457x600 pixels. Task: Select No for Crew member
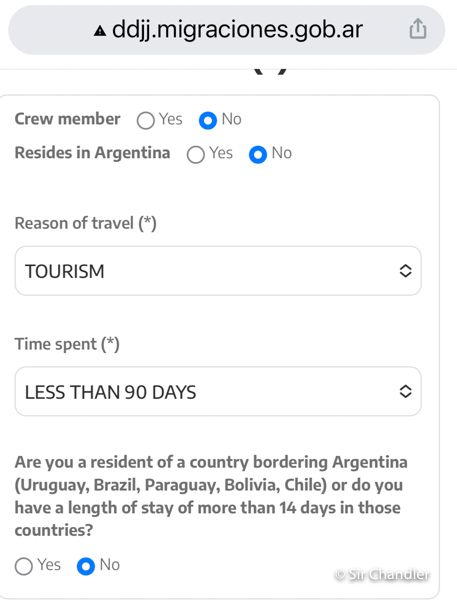[x=208, y=121]
